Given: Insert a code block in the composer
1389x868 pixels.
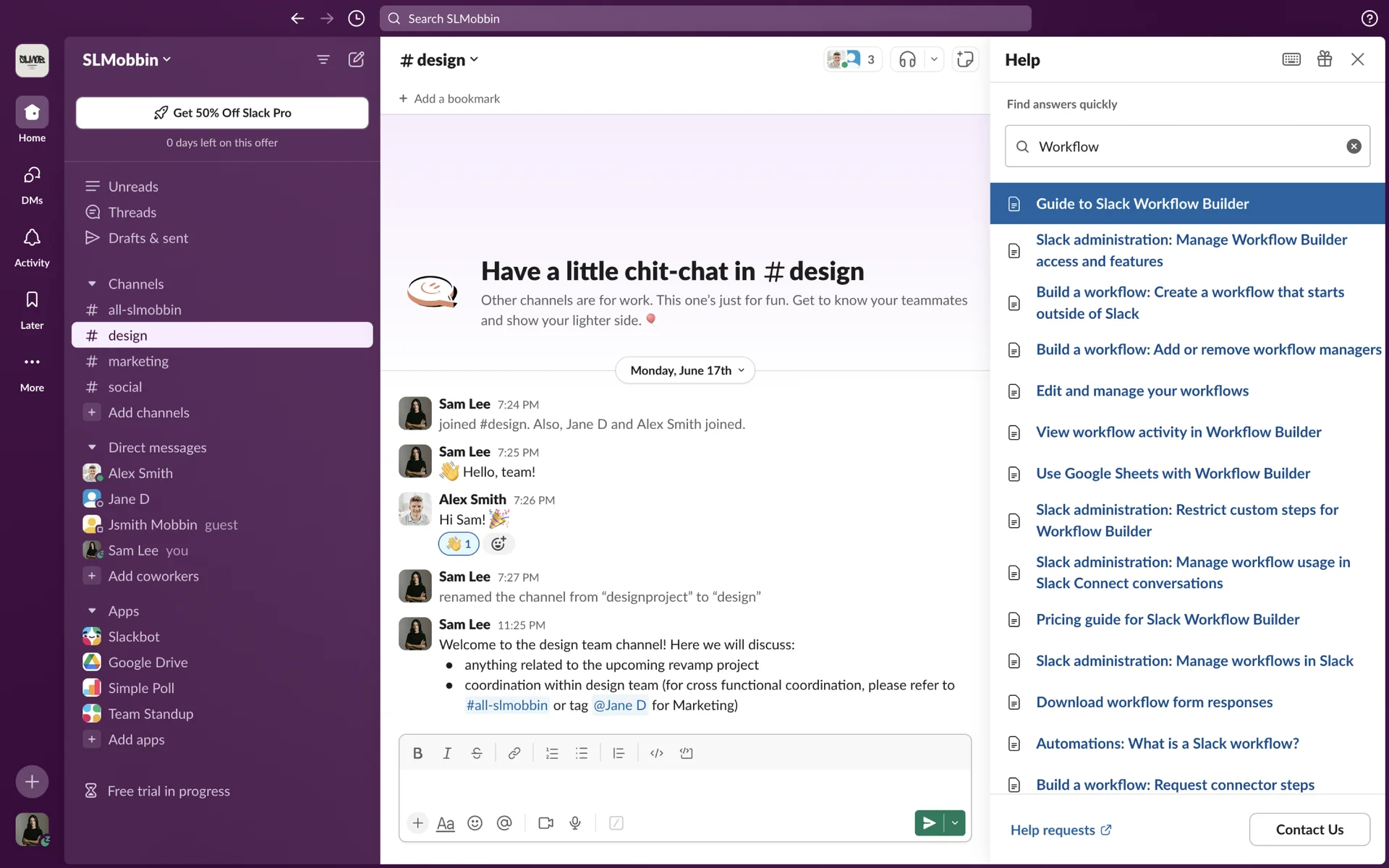Looking at the screenshot, I should [x=686, y=753].
